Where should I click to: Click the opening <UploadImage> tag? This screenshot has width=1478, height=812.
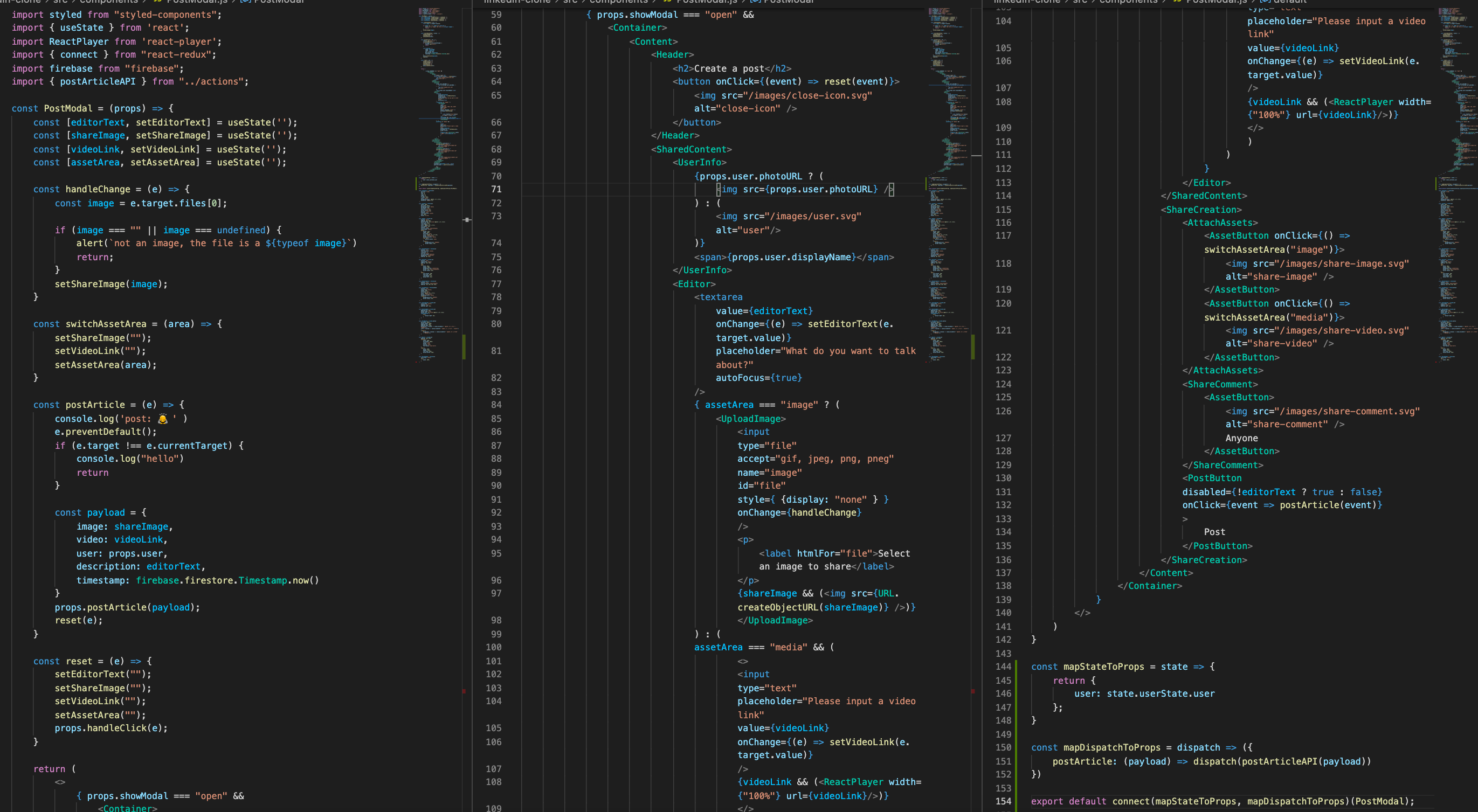(751, 419)
